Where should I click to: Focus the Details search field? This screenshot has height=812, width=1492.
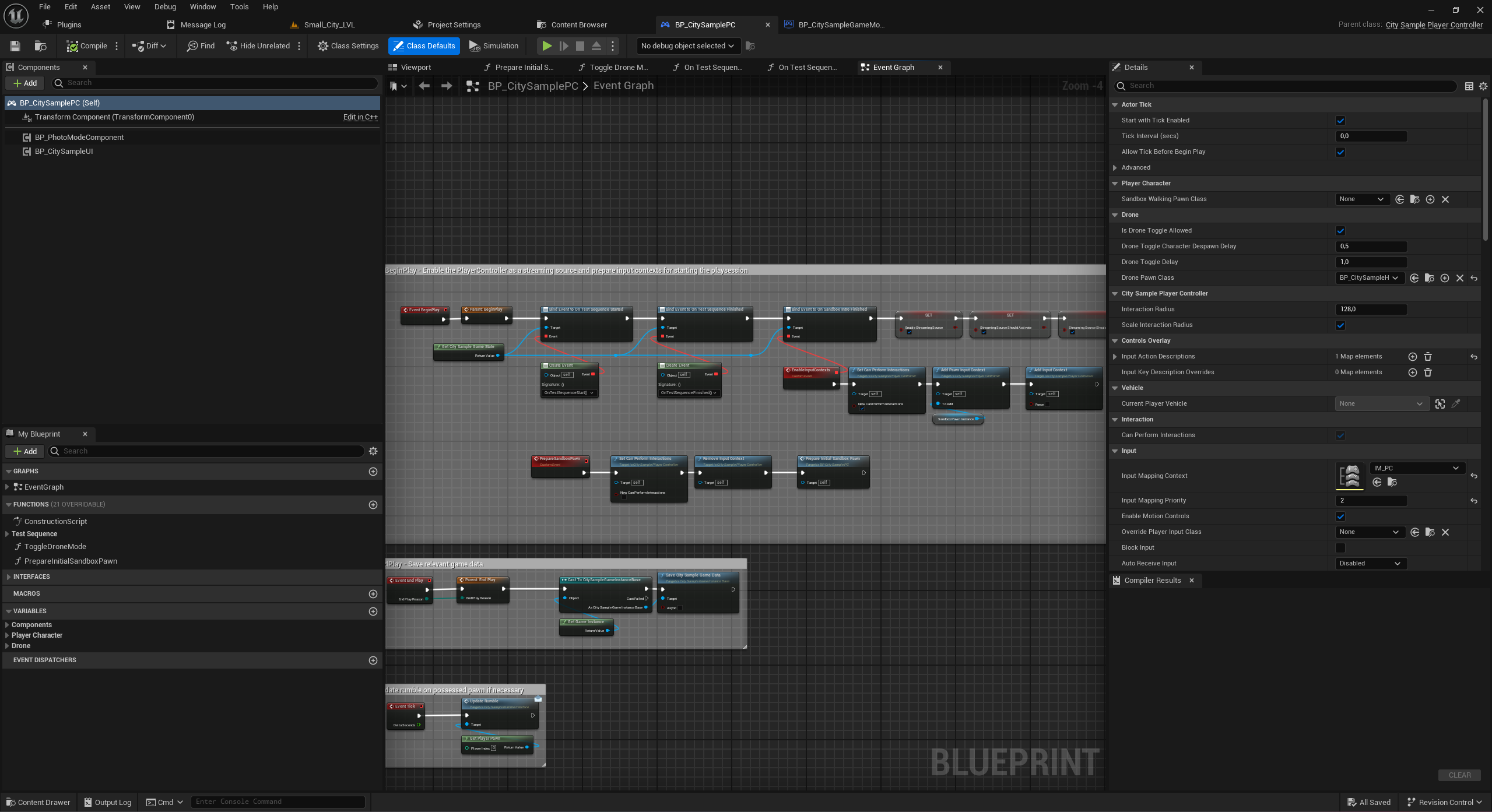point(1286,86)
